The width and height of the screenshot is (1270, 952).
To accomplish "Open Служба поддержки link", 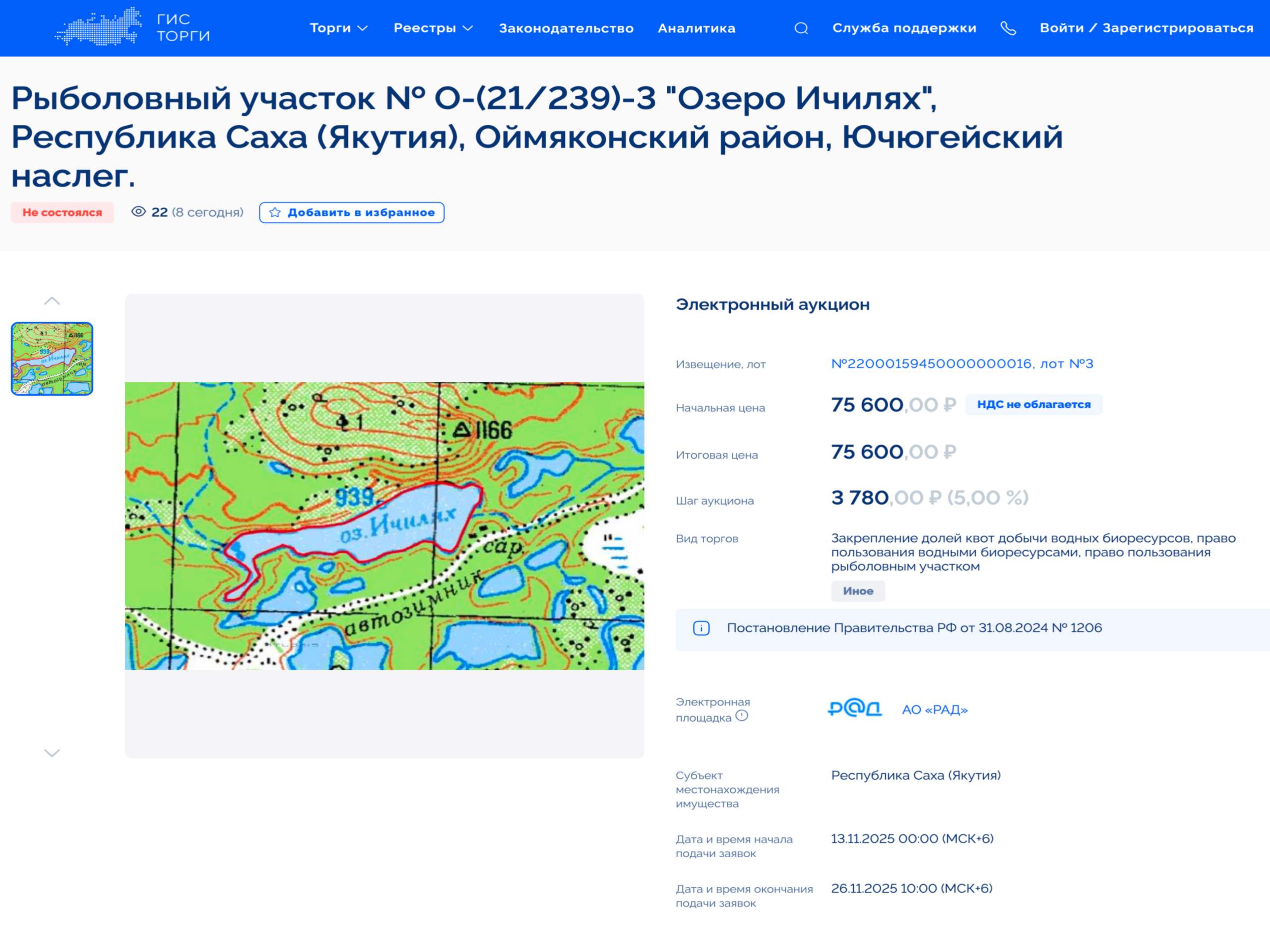I will (904, 28).
